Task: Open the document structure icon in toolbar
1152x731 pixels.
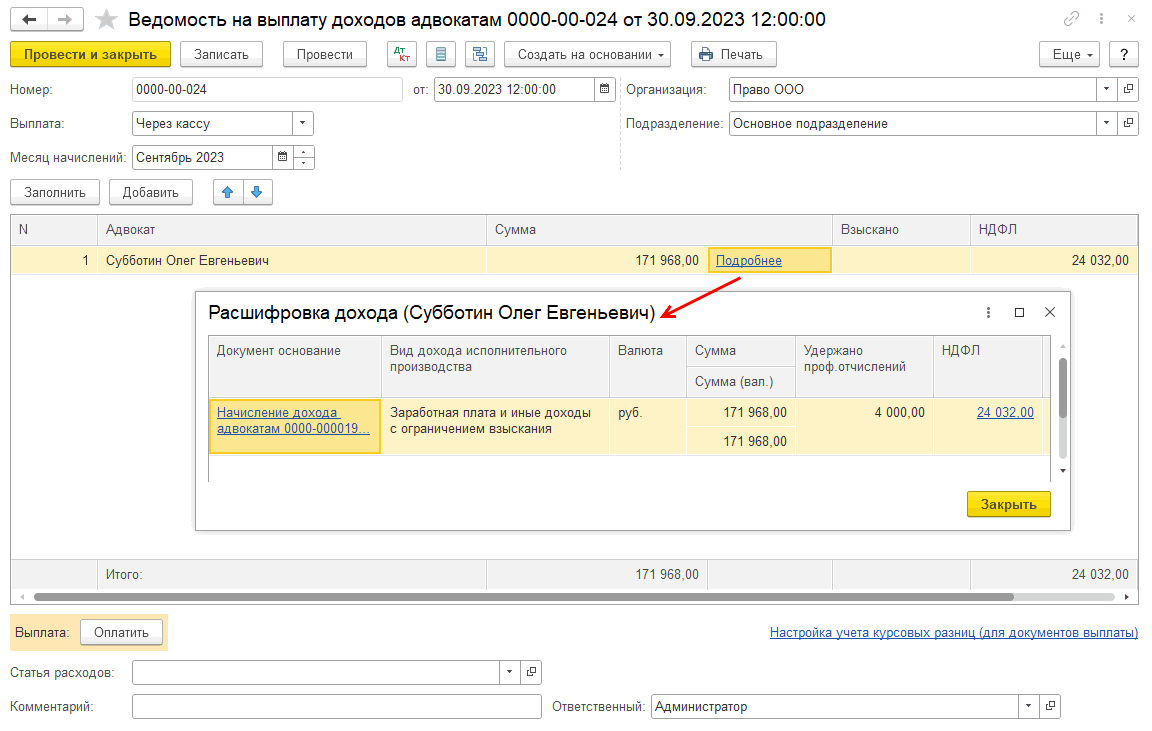Action: [480, 55]
